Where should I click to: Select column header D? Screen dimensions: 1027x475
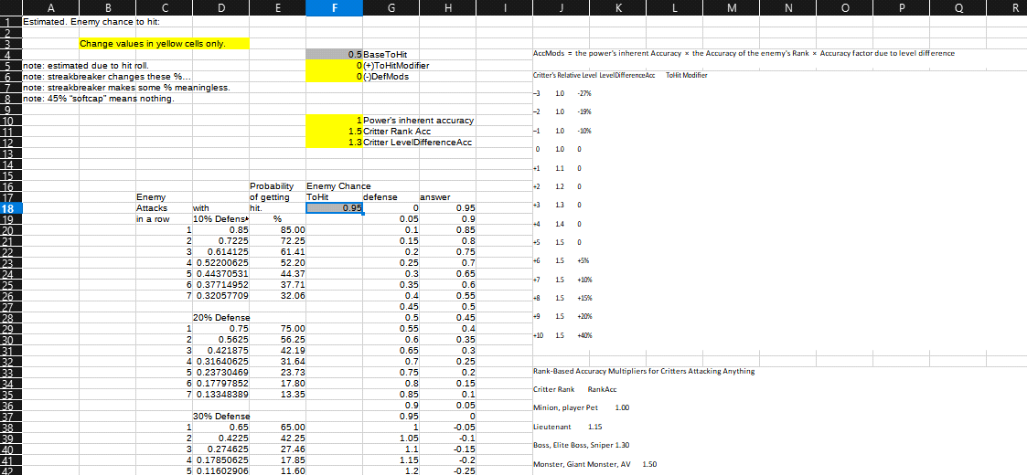tap(220, 8)
